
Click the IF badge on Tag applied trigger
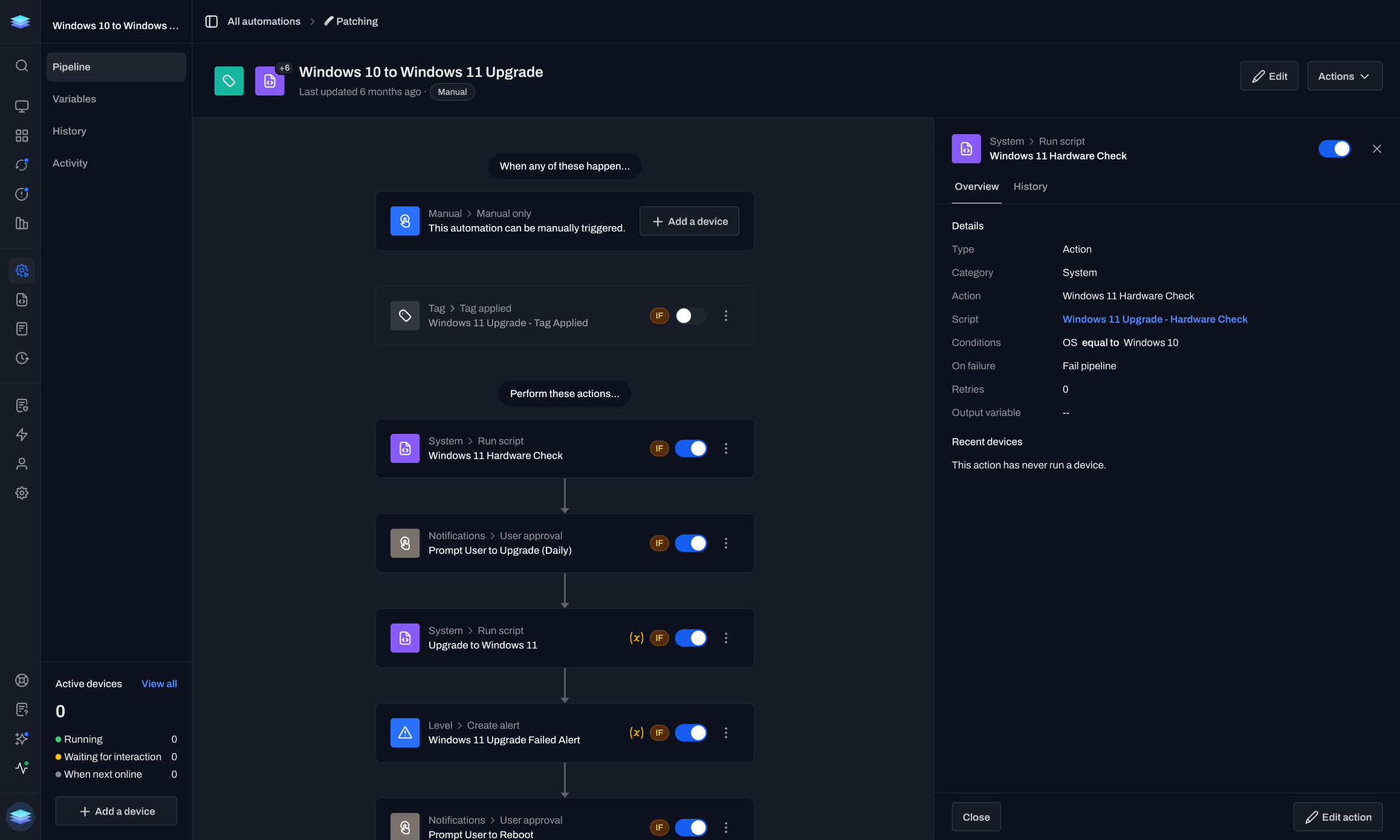point(659,315)
